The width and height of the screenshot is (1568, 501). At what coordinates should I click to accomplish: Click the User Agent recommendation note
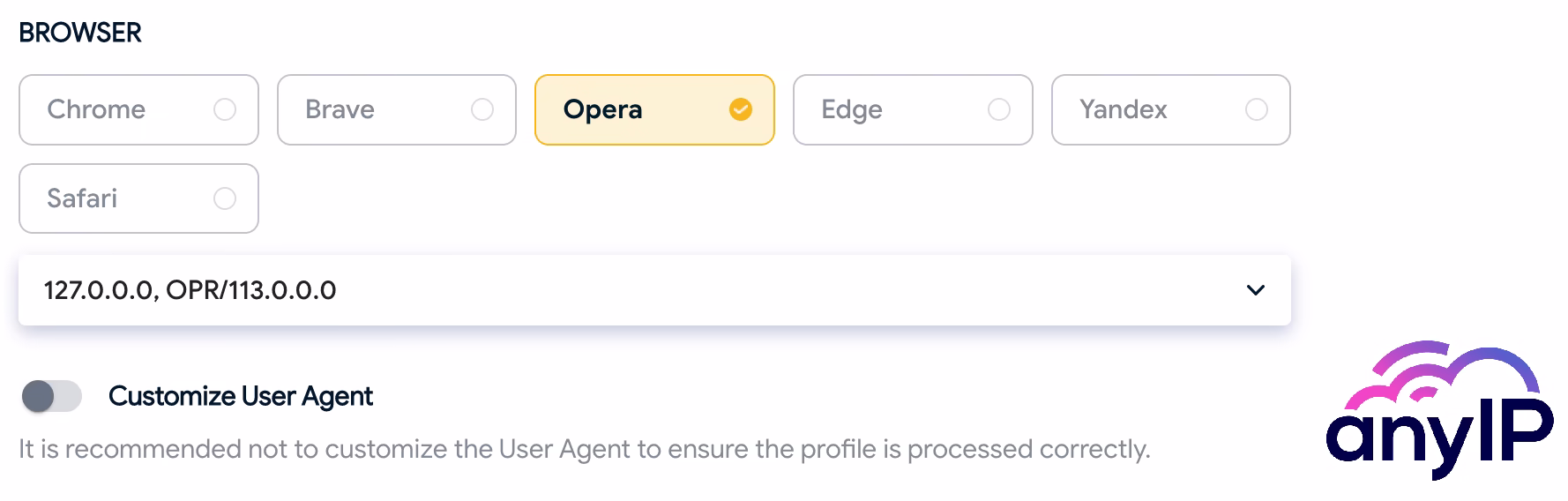pos(584,449)
